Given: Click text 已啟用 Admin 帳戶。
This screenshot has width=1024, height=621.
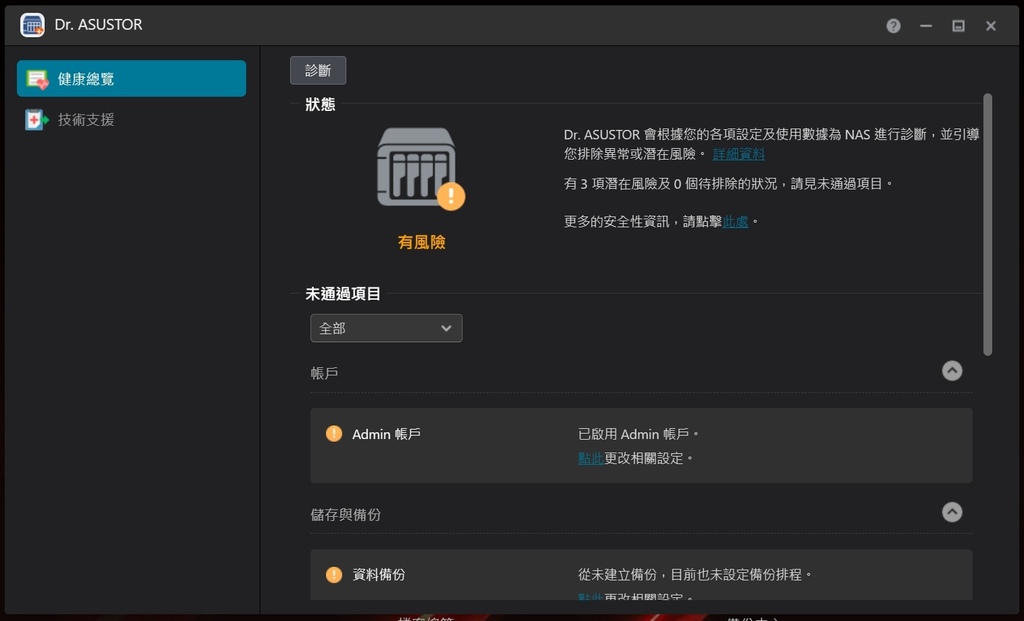Looking at the screenshot, I should [639, 434].
